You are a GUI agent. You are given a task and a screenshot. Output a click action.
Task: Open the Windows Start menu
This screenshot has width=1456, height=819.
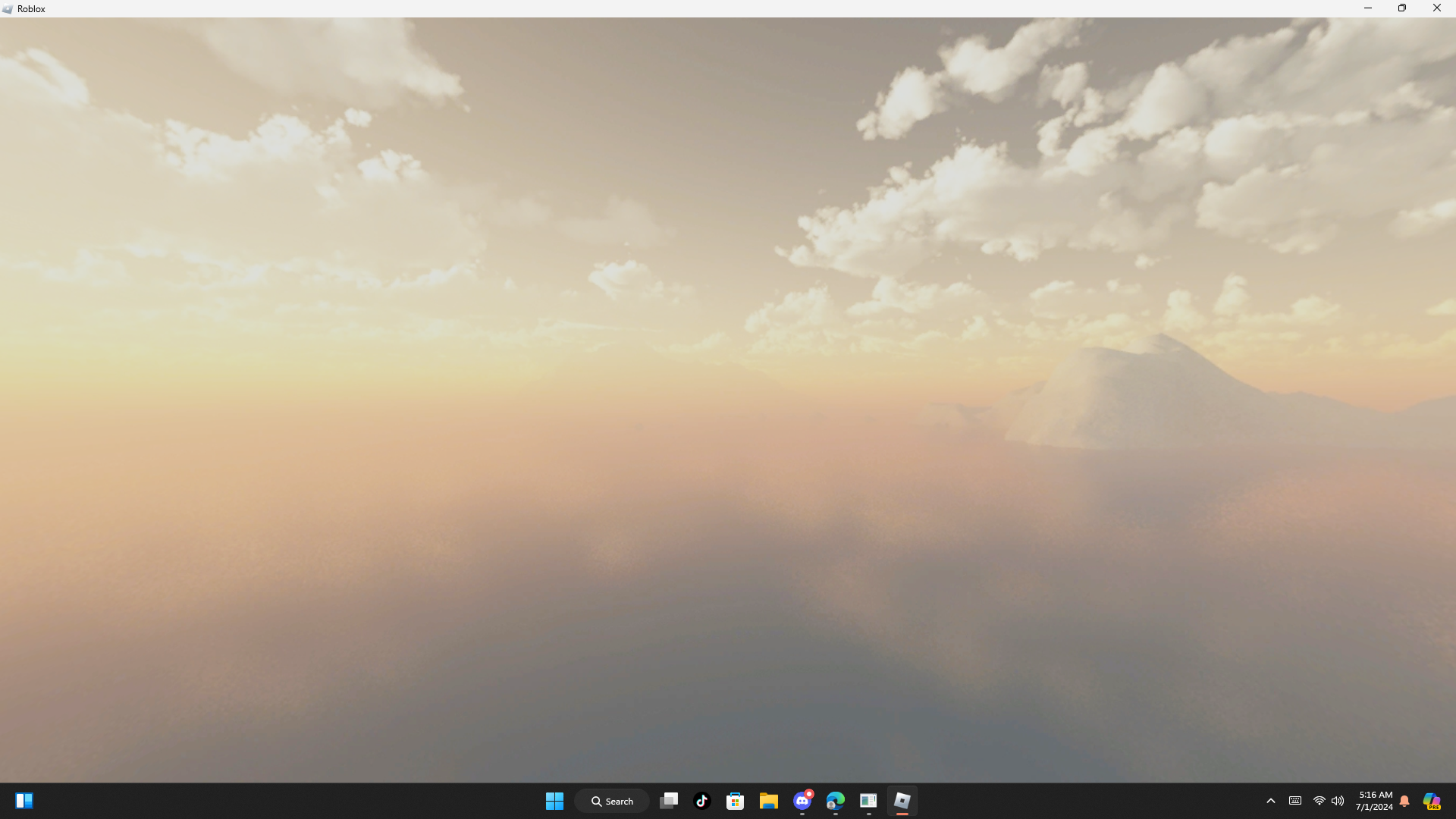pyautogui.click(x=554, y=801)
